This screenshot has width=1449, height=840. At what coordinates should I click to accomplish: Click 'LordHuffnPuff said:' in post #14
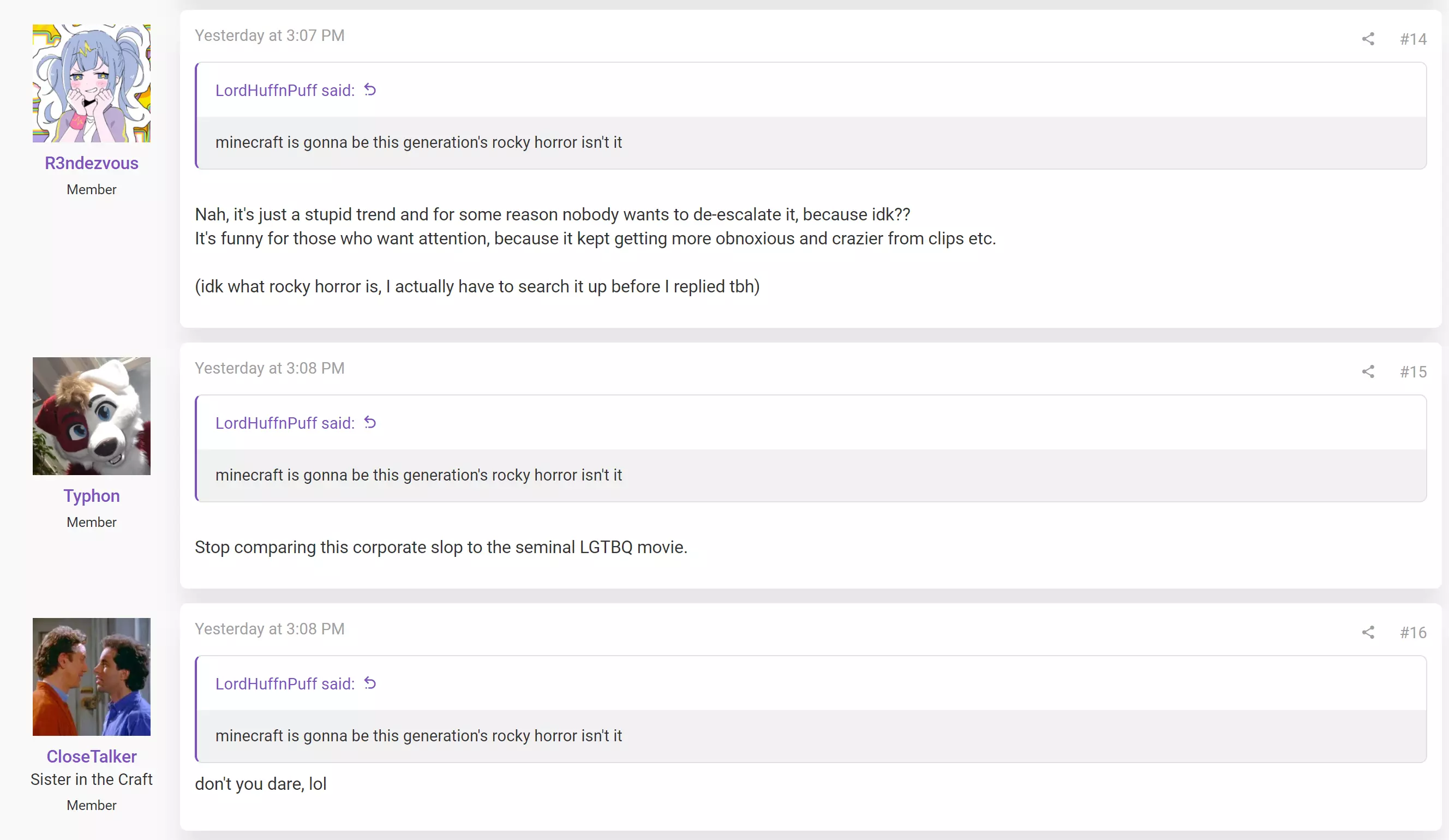(285, 90)
